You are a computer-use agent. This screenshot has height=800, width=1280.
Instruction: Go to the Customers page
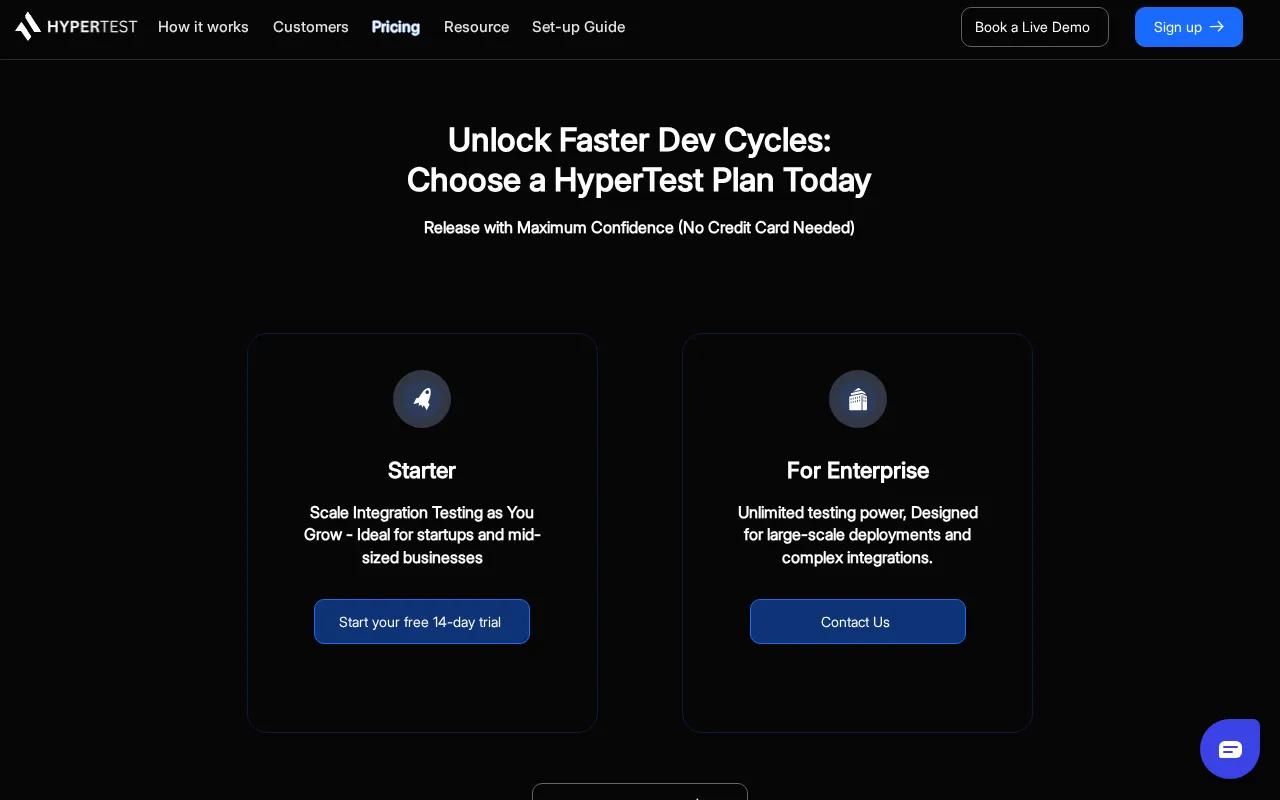pos(311,27)
